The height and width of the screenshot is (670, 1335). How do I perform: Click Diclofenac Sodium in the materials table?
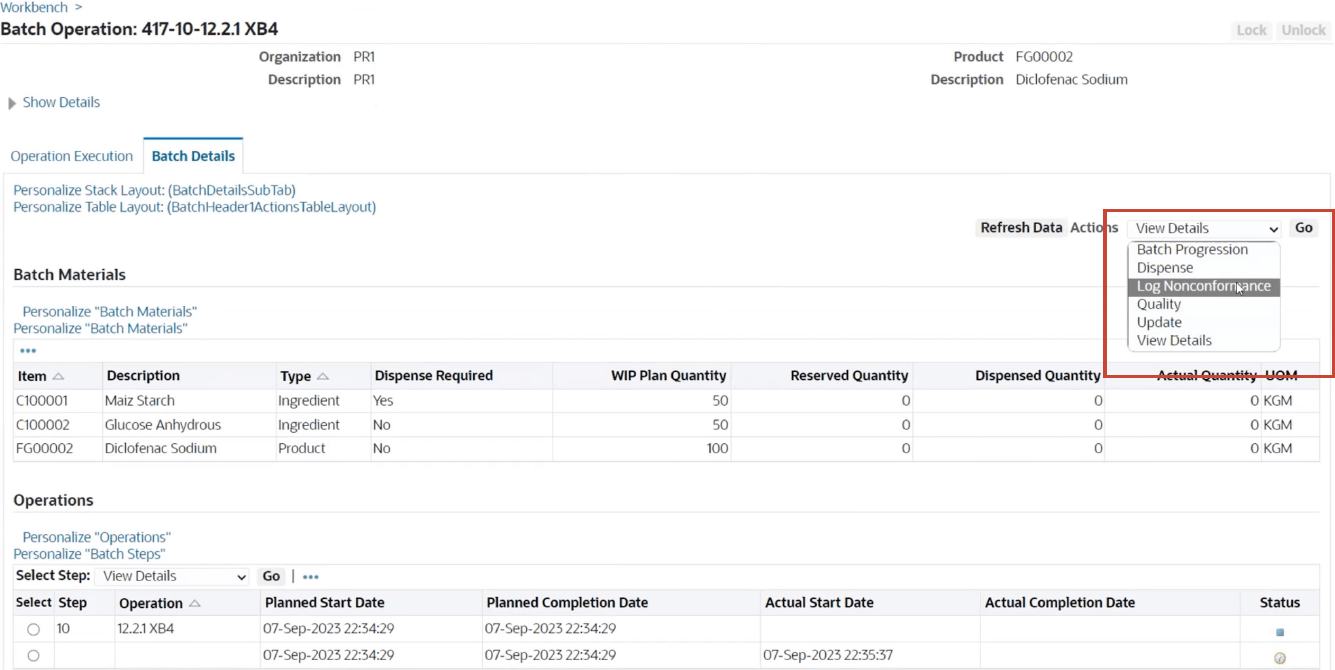tap(161, 449)
